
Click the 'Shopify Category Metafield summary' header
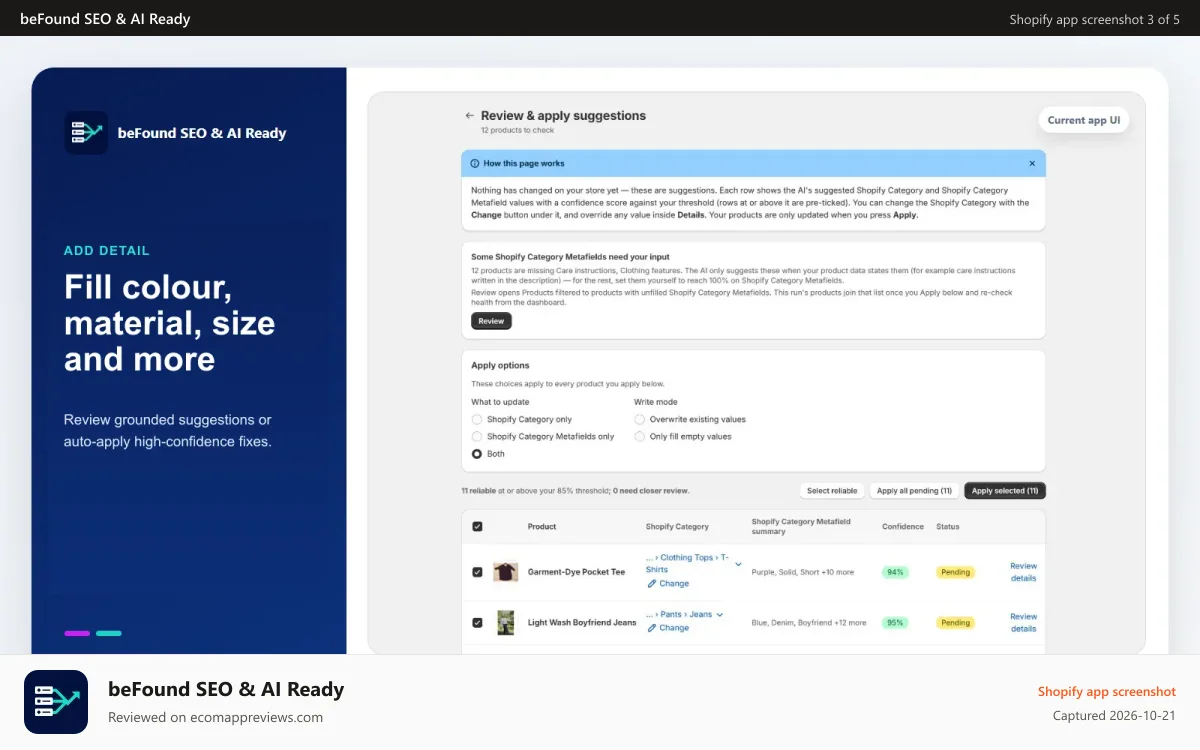(801, 526)
